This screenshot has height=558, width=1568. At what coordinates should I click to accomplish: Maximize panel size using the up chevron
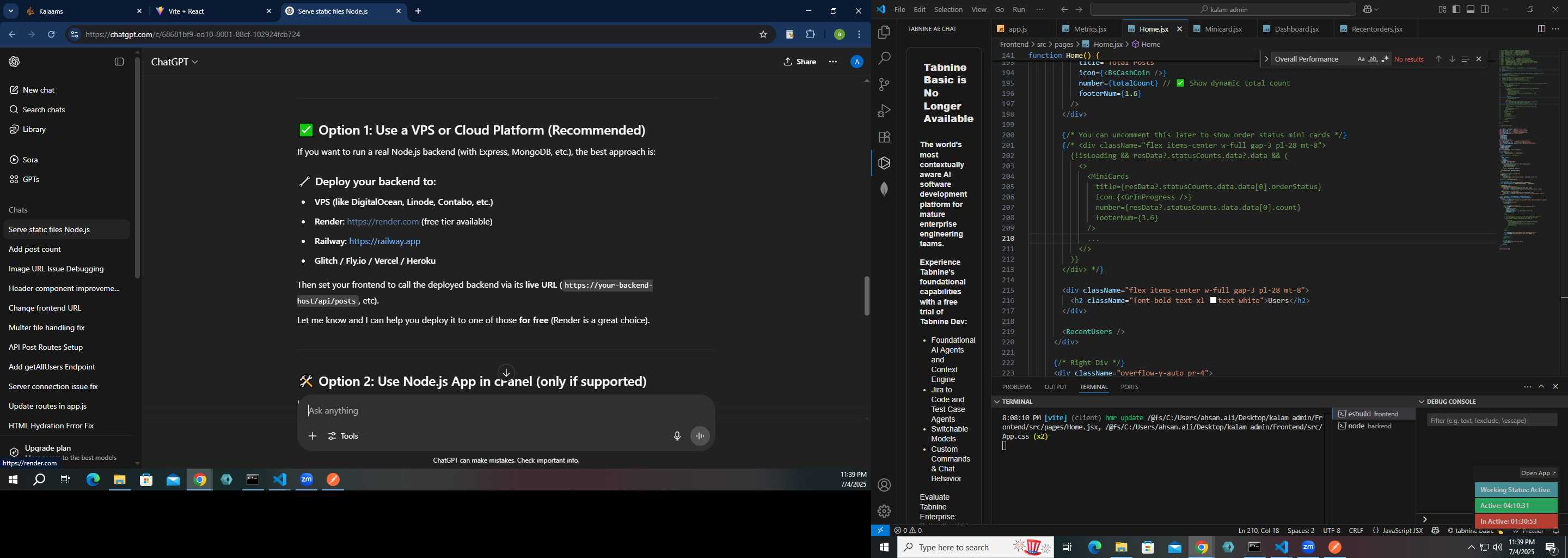[x=1541, y=387]
